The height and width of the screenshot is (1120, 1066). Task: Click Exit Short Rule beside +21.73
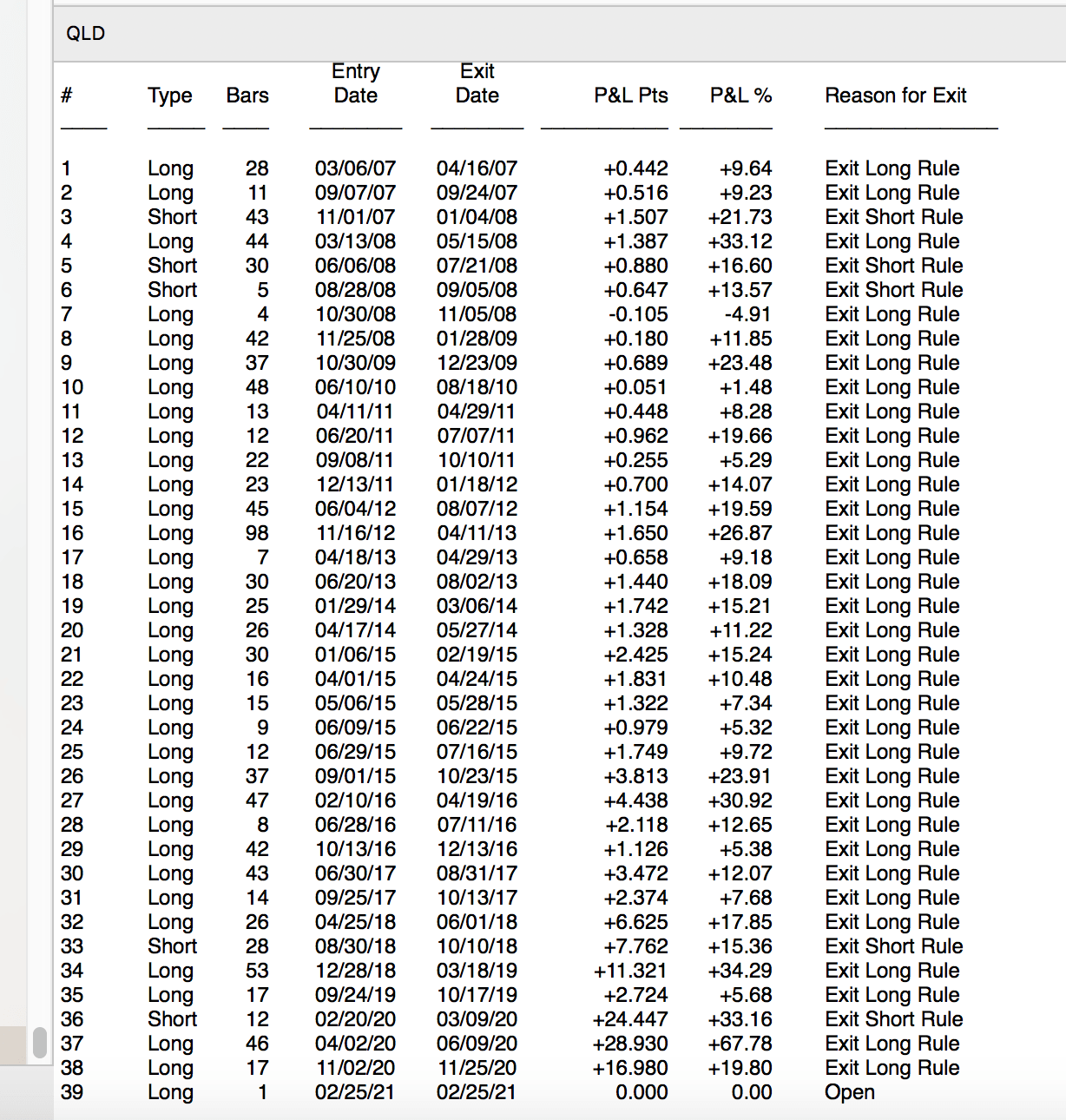[x=894, y=217]
